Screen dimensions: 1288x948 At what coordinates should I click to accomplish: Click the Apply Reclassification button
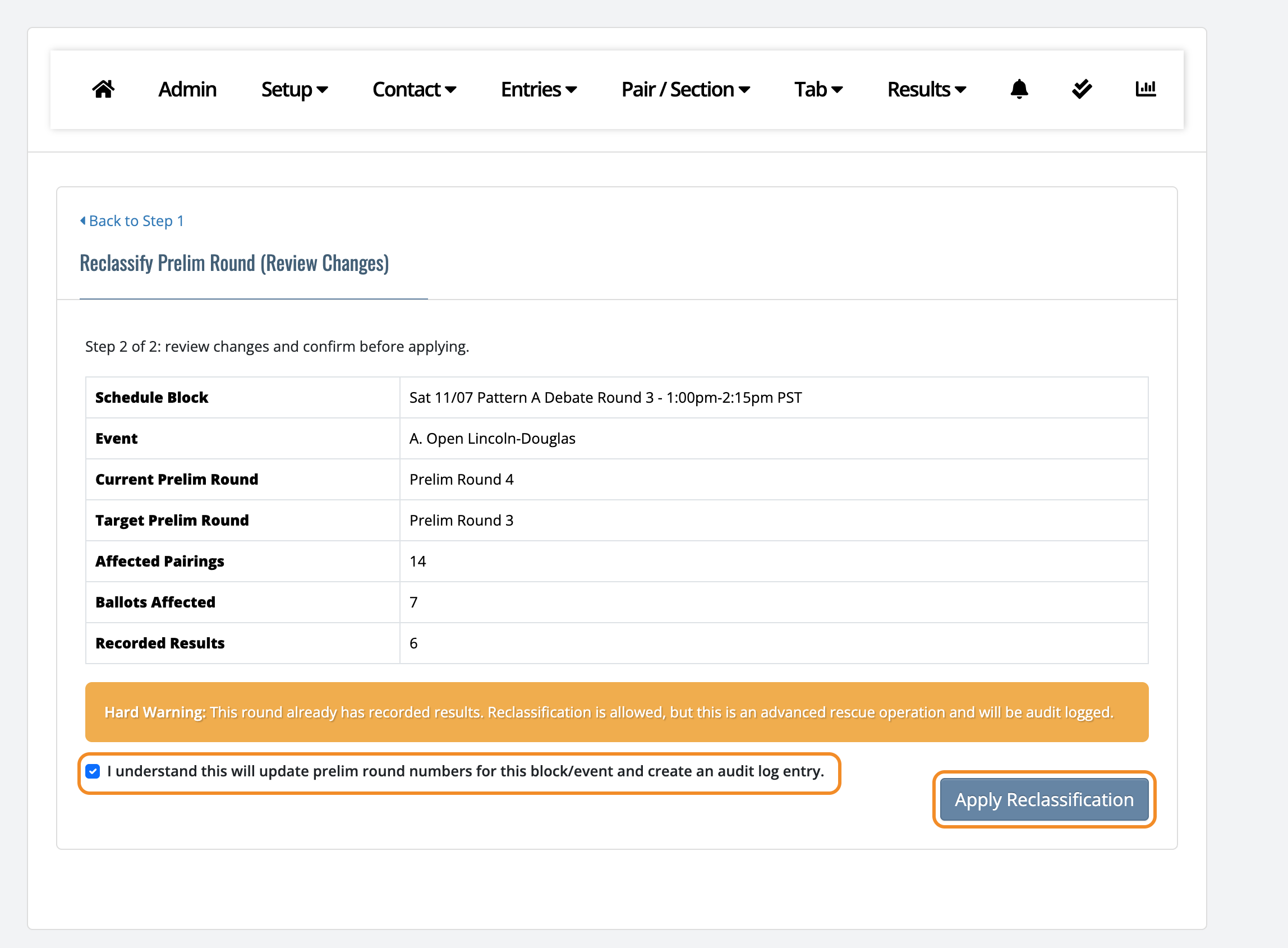click(1044, 799)
